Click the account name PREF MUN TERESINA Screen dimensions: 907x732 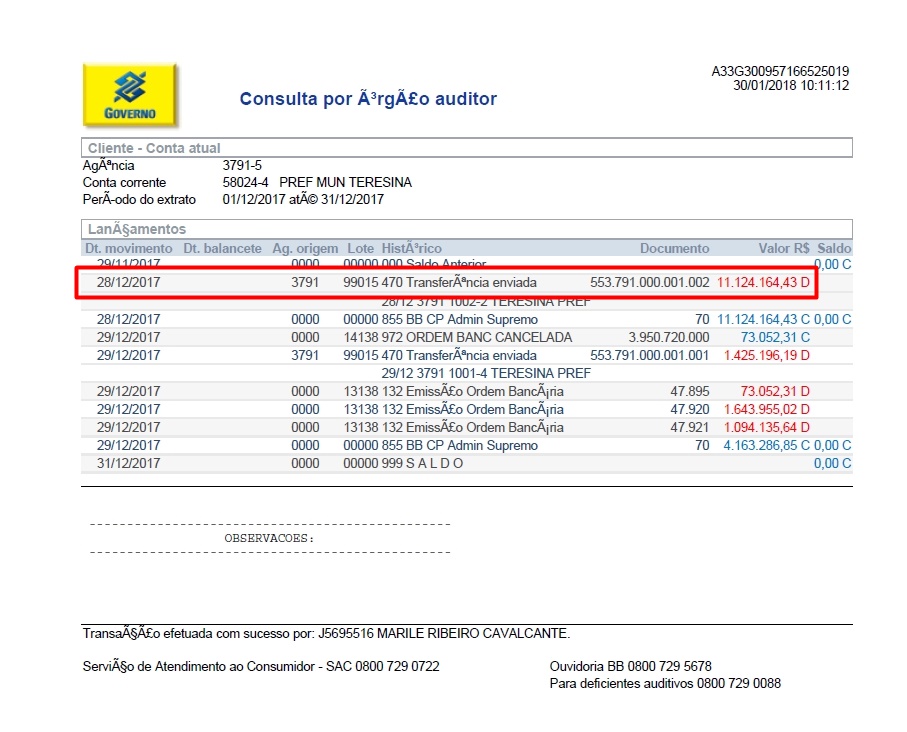click(345, 182)
